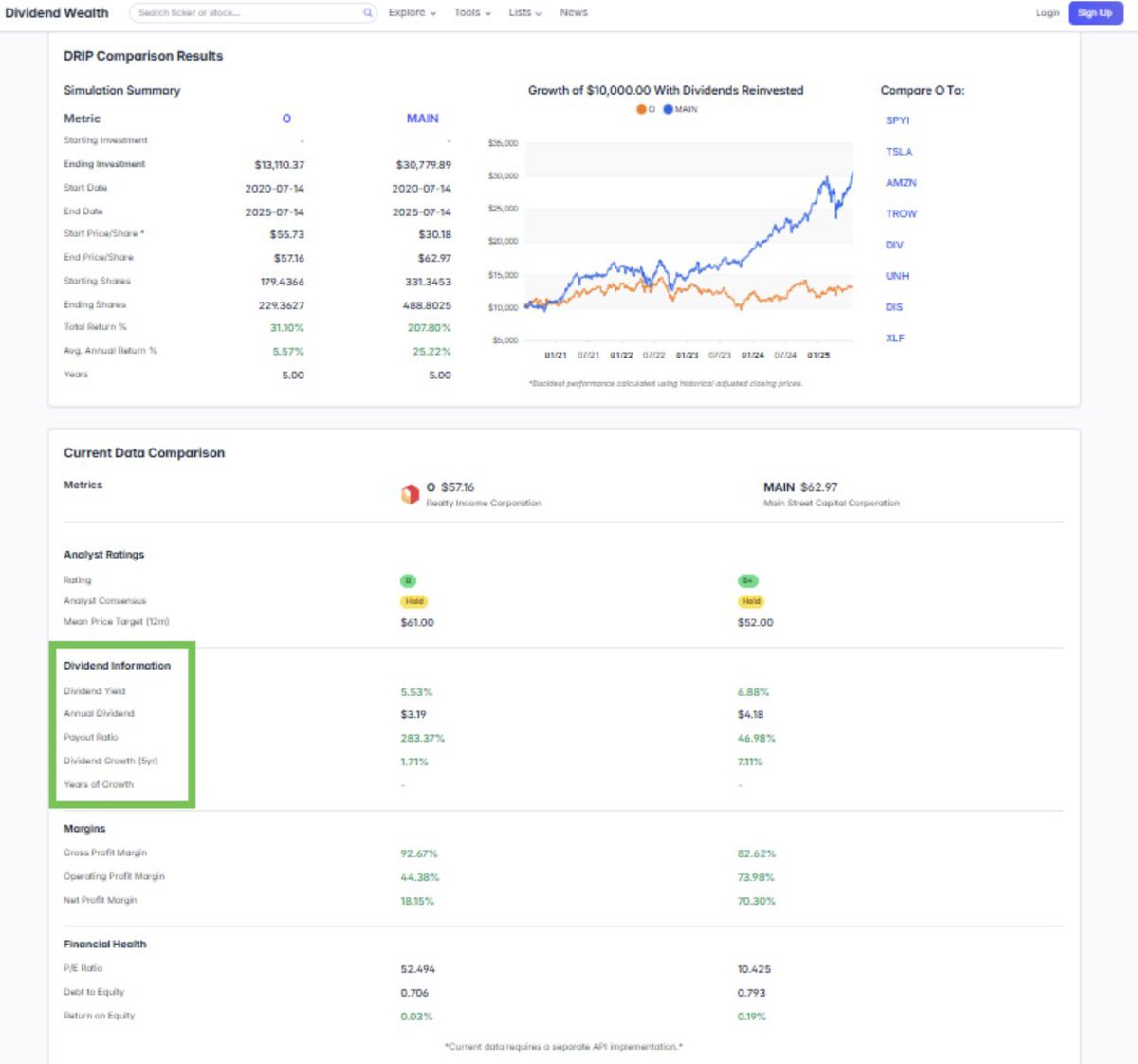Image resolution: width=1138 pixels, height=1064 pixels.
Task: Click O's payout ratio 283.37%
Action: 423,739
